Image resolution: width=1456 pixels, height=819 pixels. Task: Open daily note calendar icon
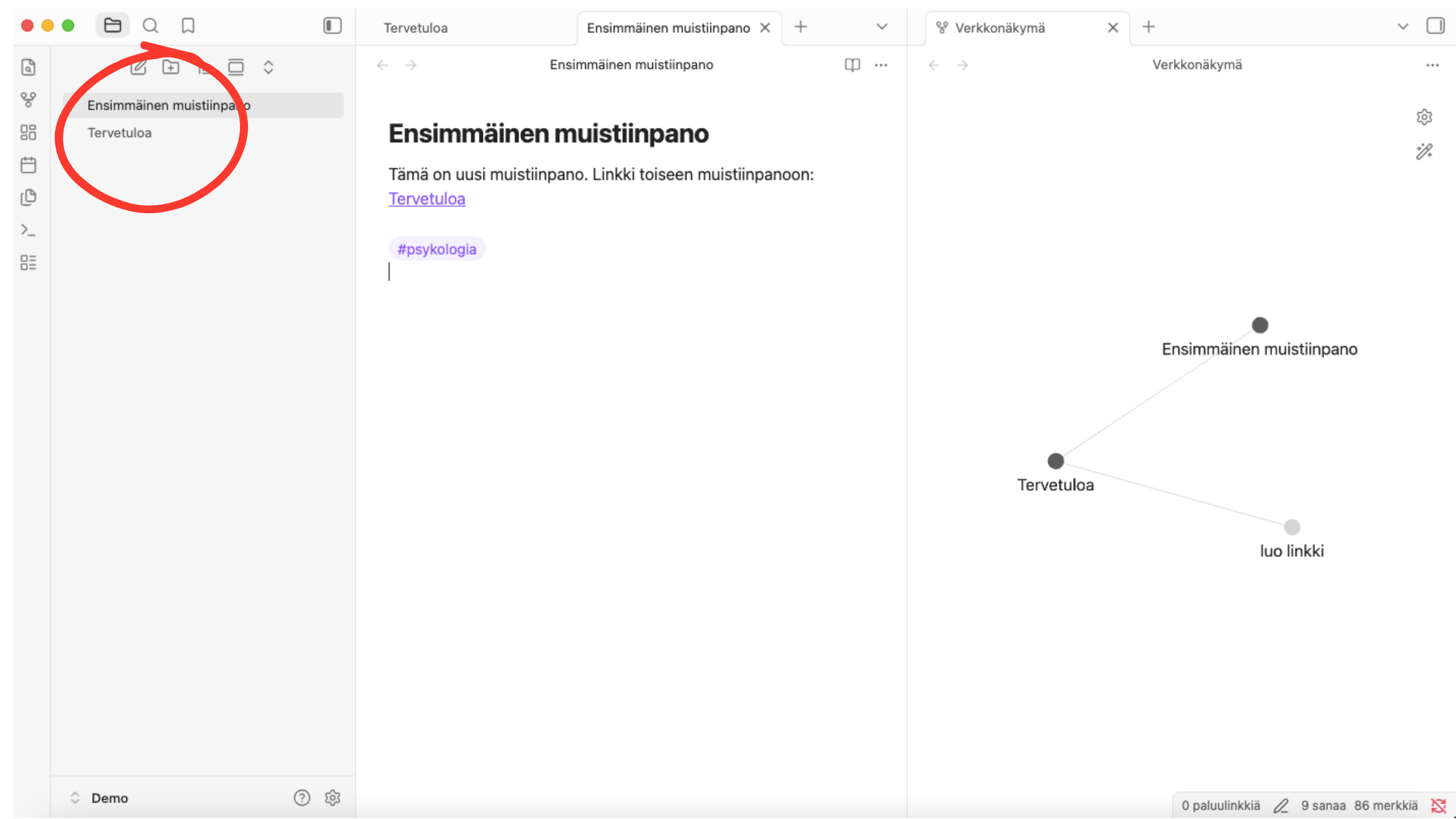(28, 165)
